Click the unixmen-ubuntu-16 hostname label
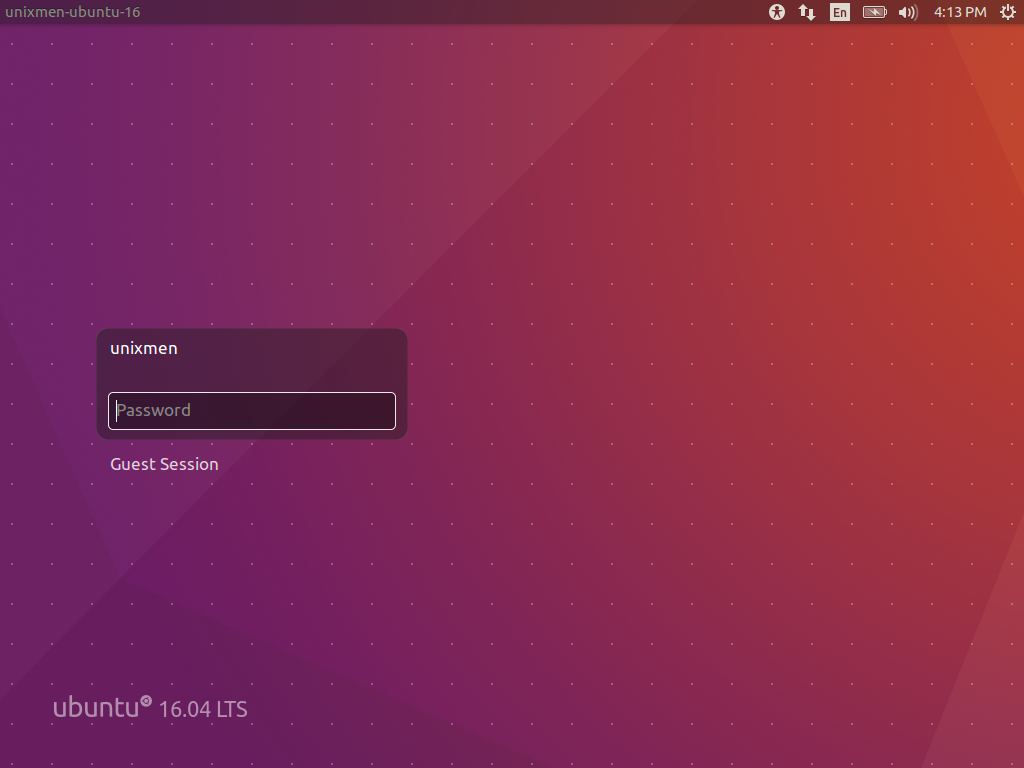Image resolution: width=1024 pixels, height=768 pixels. [72, 12]
